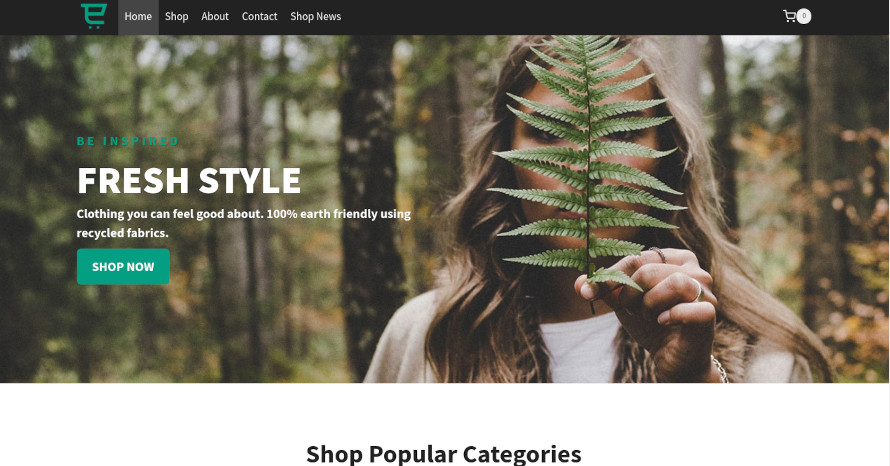The height and width of the screenshot is (466, 890).
Task: Click the cart item count badge
Action: pos(804,16)
